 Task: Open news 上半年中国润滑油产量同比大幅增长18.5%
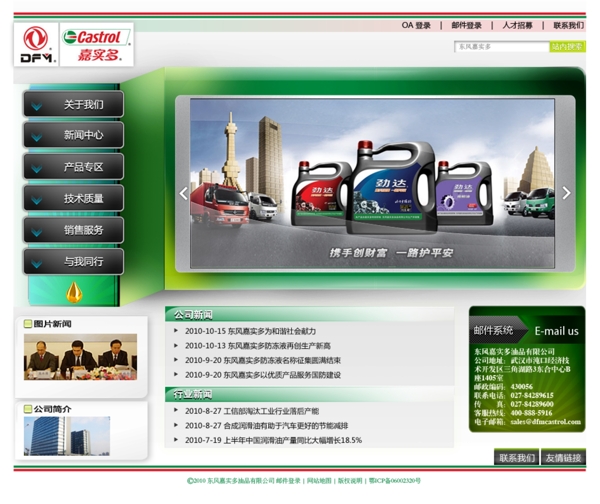(292, 440)
